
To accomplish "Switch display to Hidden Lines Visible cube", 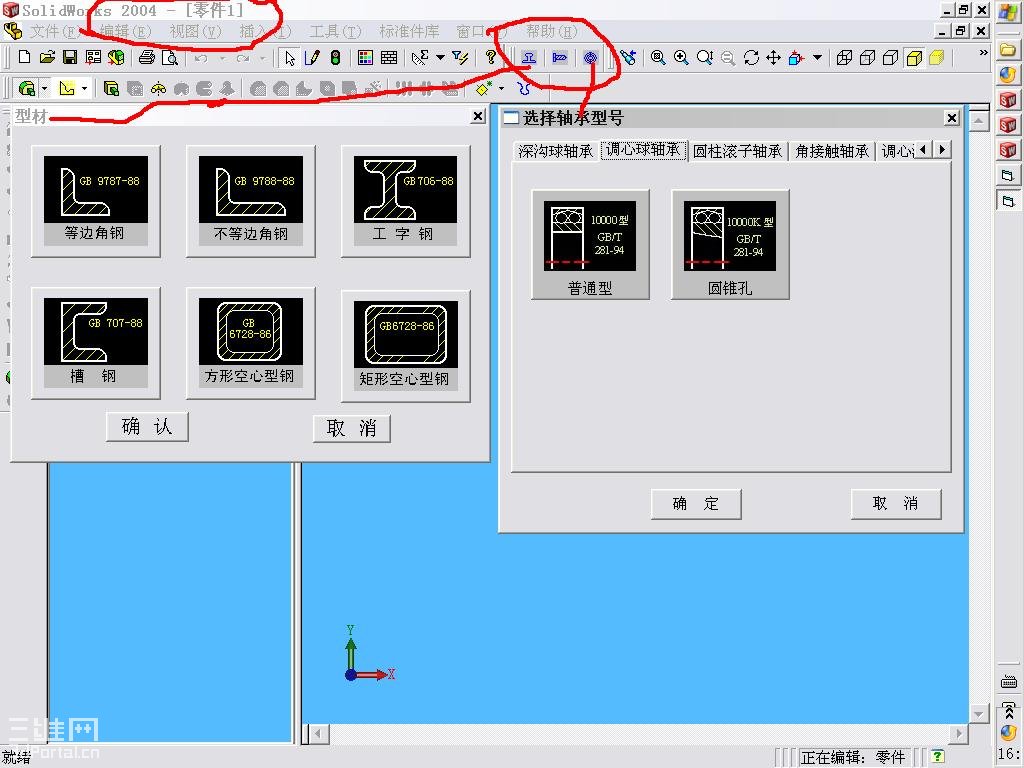I will point(867,57).
